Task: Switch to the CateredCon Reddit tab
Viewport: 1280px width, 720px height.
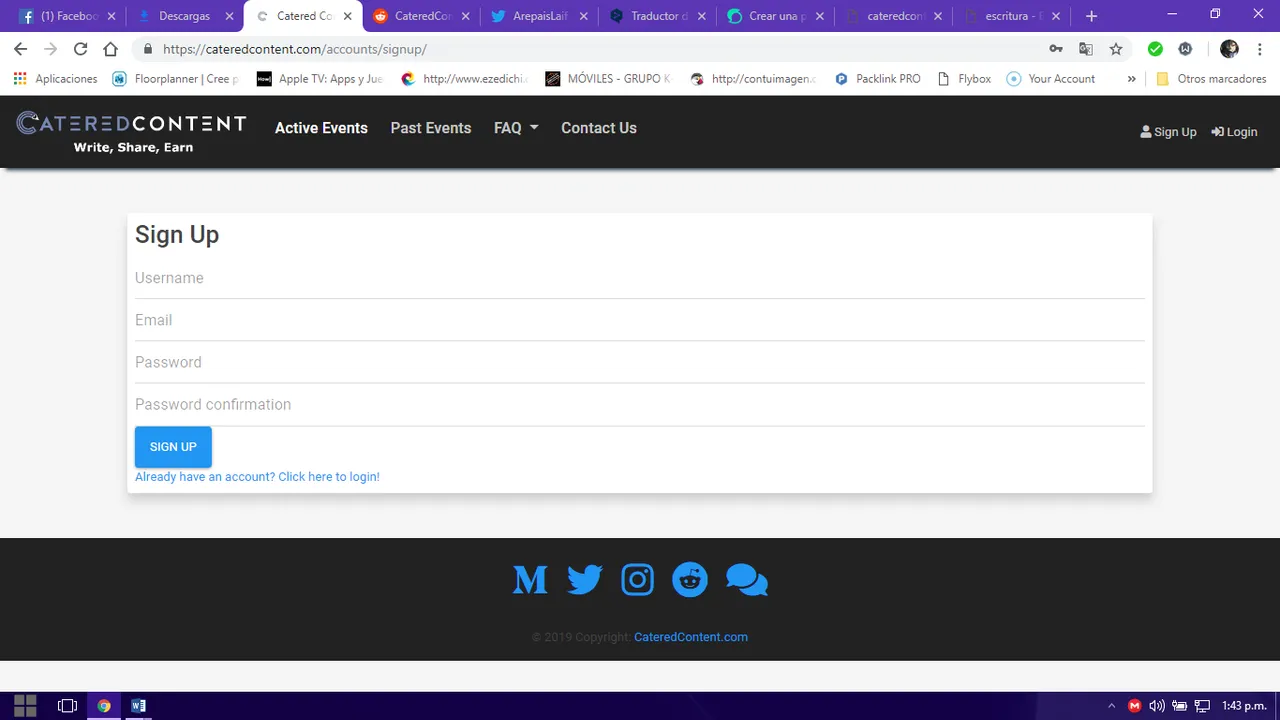Action: pyautogui.click(x=420, y=16)
